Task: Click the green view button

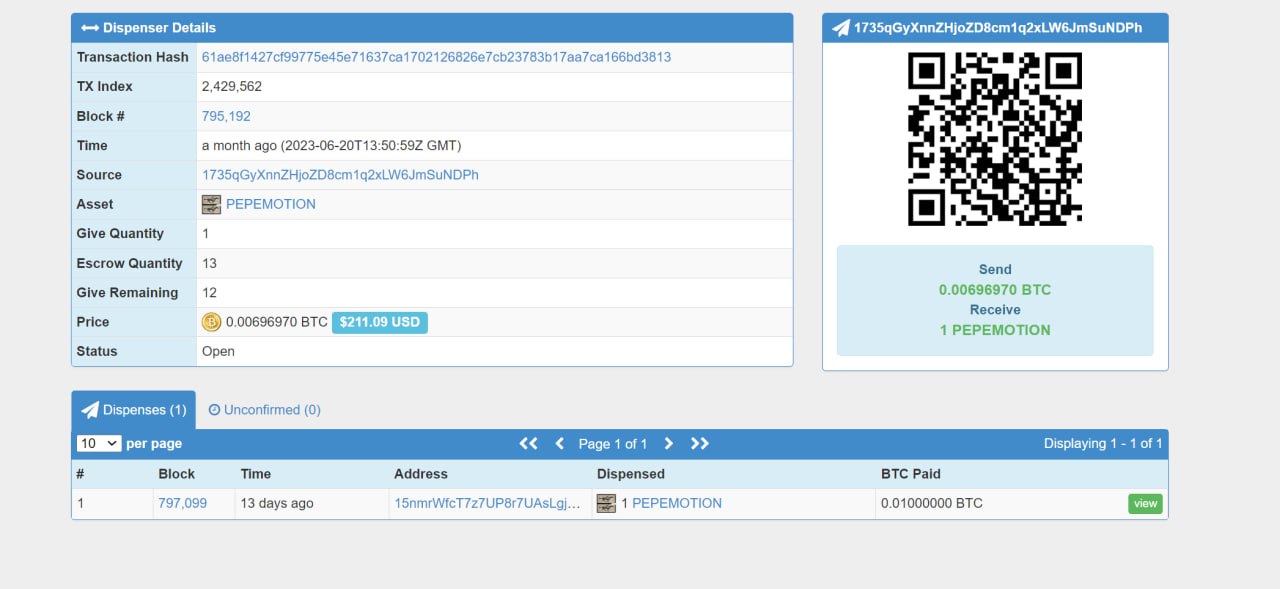Action: (1146, 504)
